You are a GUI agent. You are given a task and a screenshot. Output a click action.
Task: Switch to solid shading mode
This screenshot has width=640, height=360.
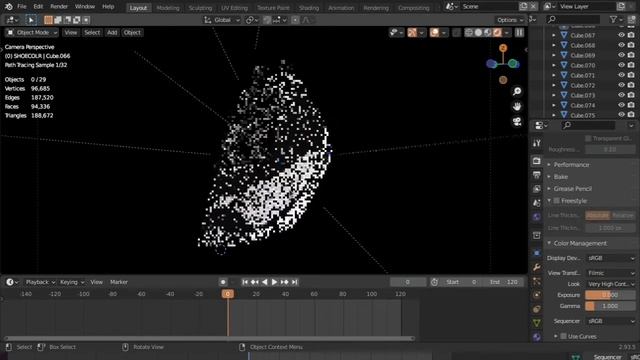click(x=478, y=32)
